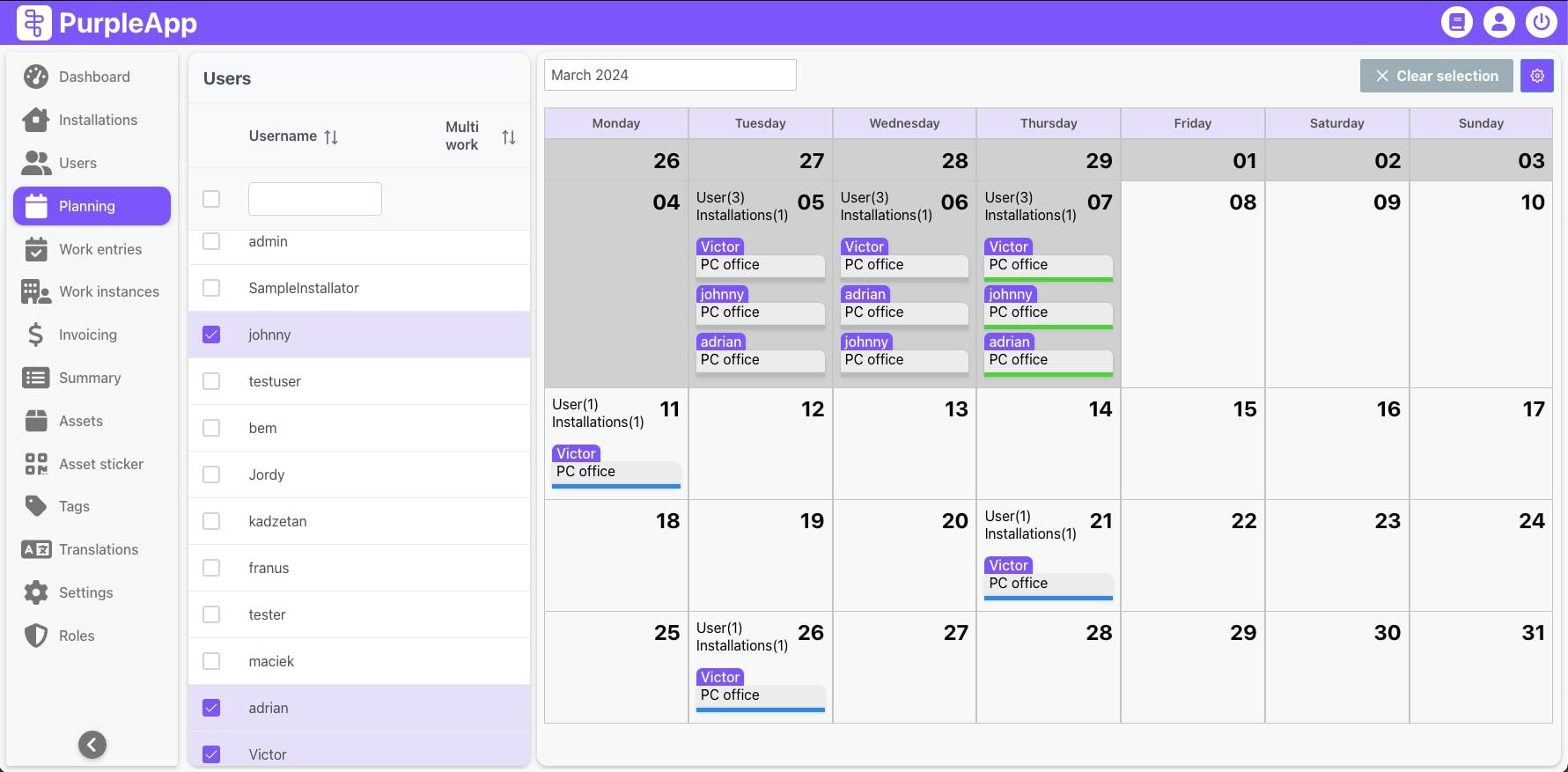Collapse the sidebar with the arrow button
The image size is (1568, 772).
coord(92,745)
